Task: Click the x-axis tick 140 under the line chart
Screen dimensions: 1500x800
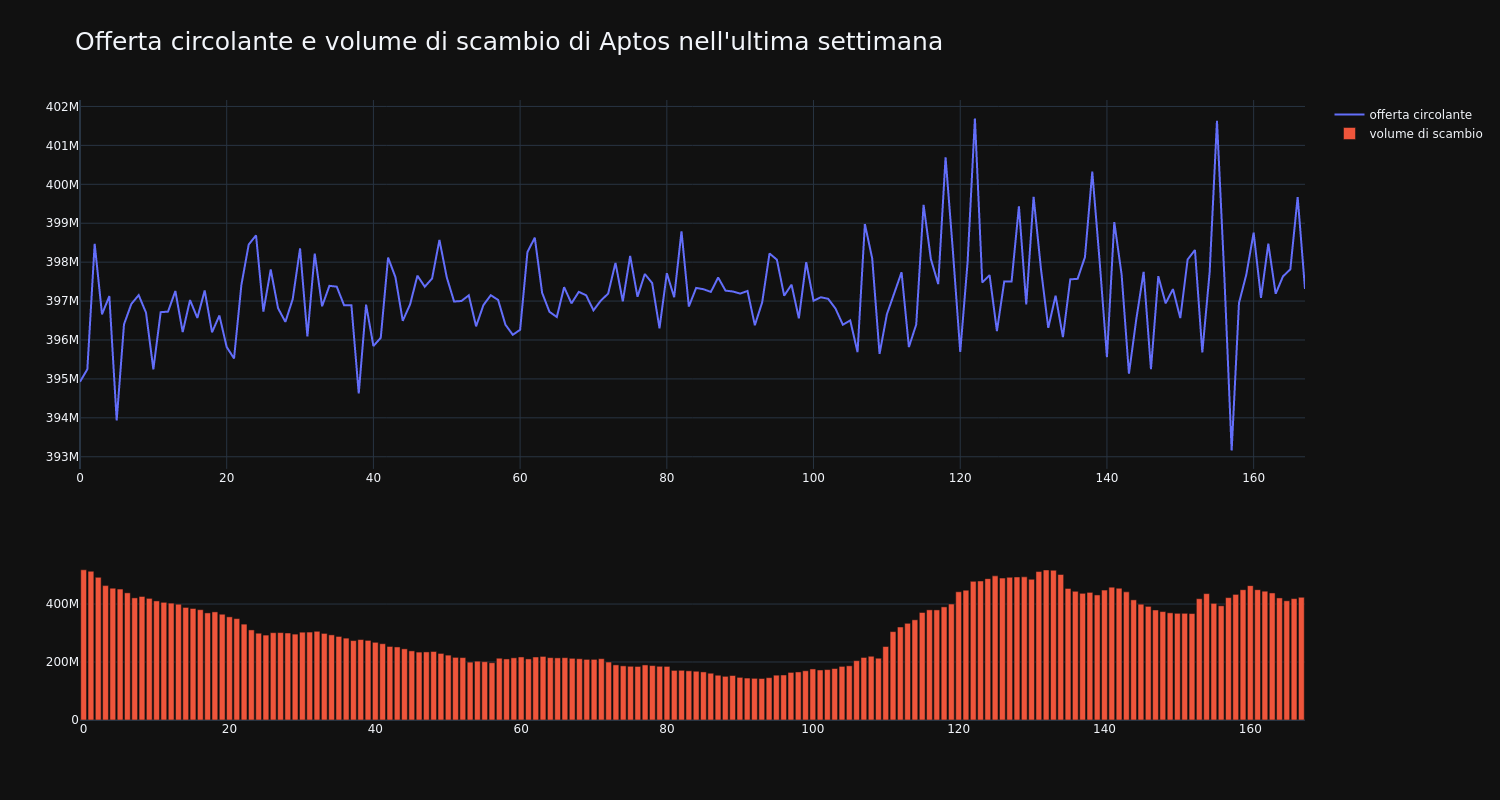Action: point(1106,478)
